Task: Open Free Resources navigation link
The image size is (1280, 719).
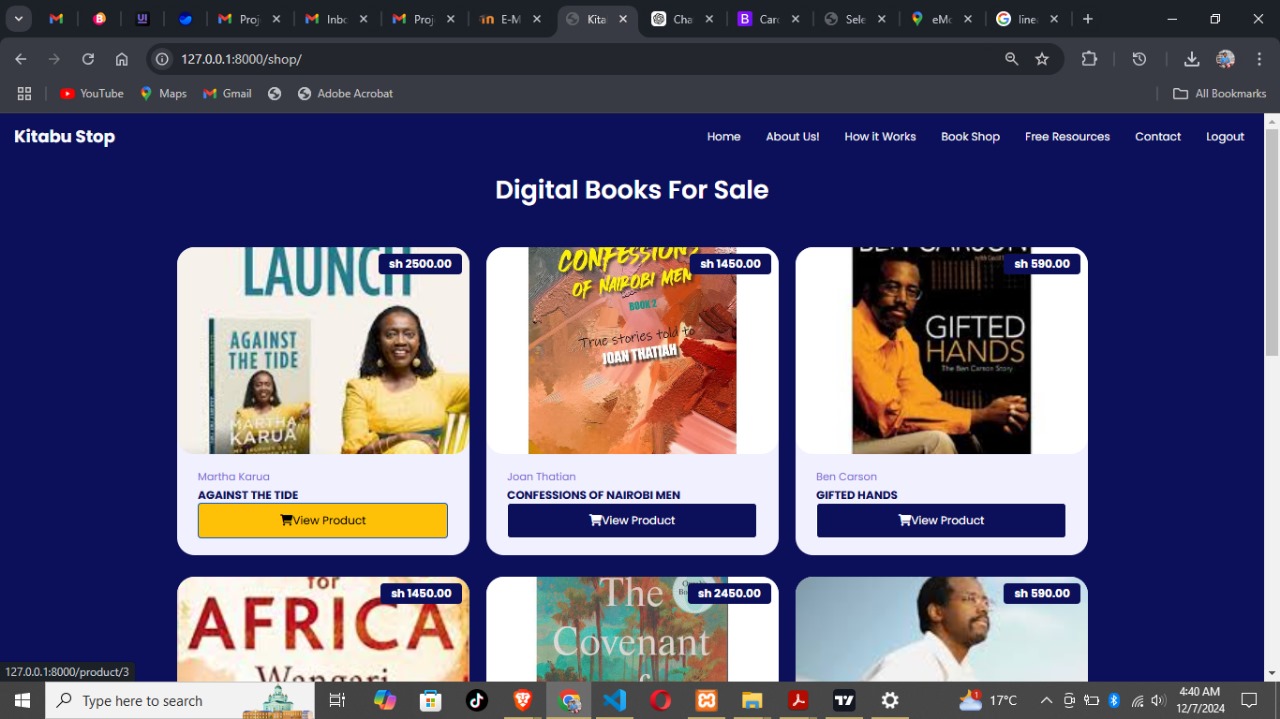Action: tap(1067, 136)
